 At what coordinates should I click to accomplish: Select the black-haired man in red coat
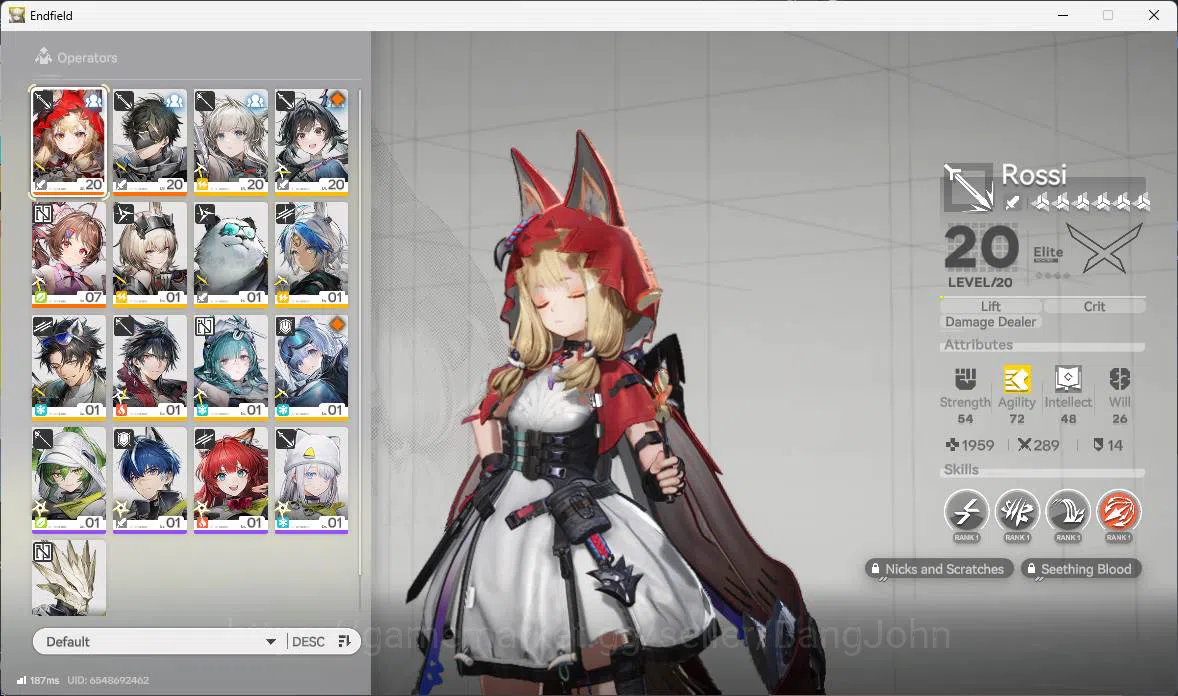tap(150, 368)
